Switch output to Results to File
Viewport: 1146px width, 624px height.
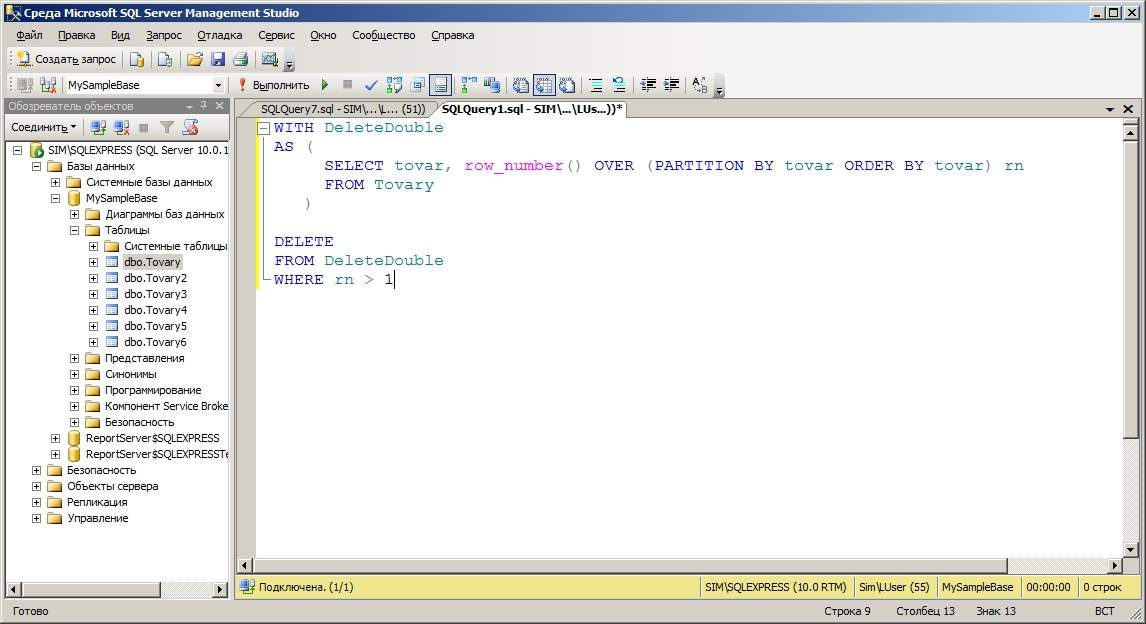[x=567, y=85]
